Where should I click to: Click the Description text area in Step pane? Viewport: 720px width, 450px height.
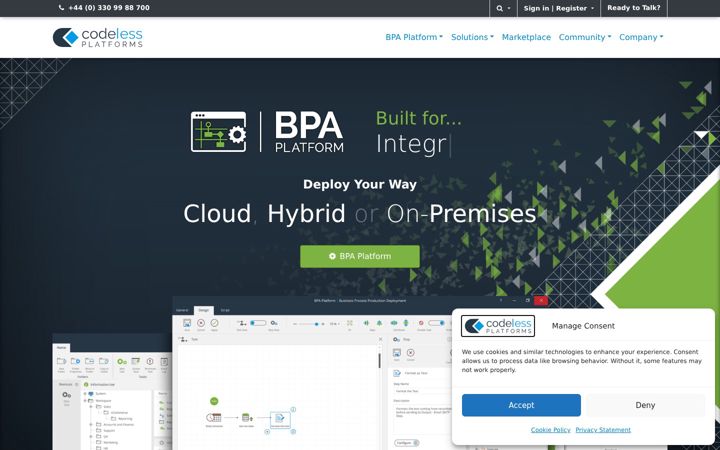point(422,419)
